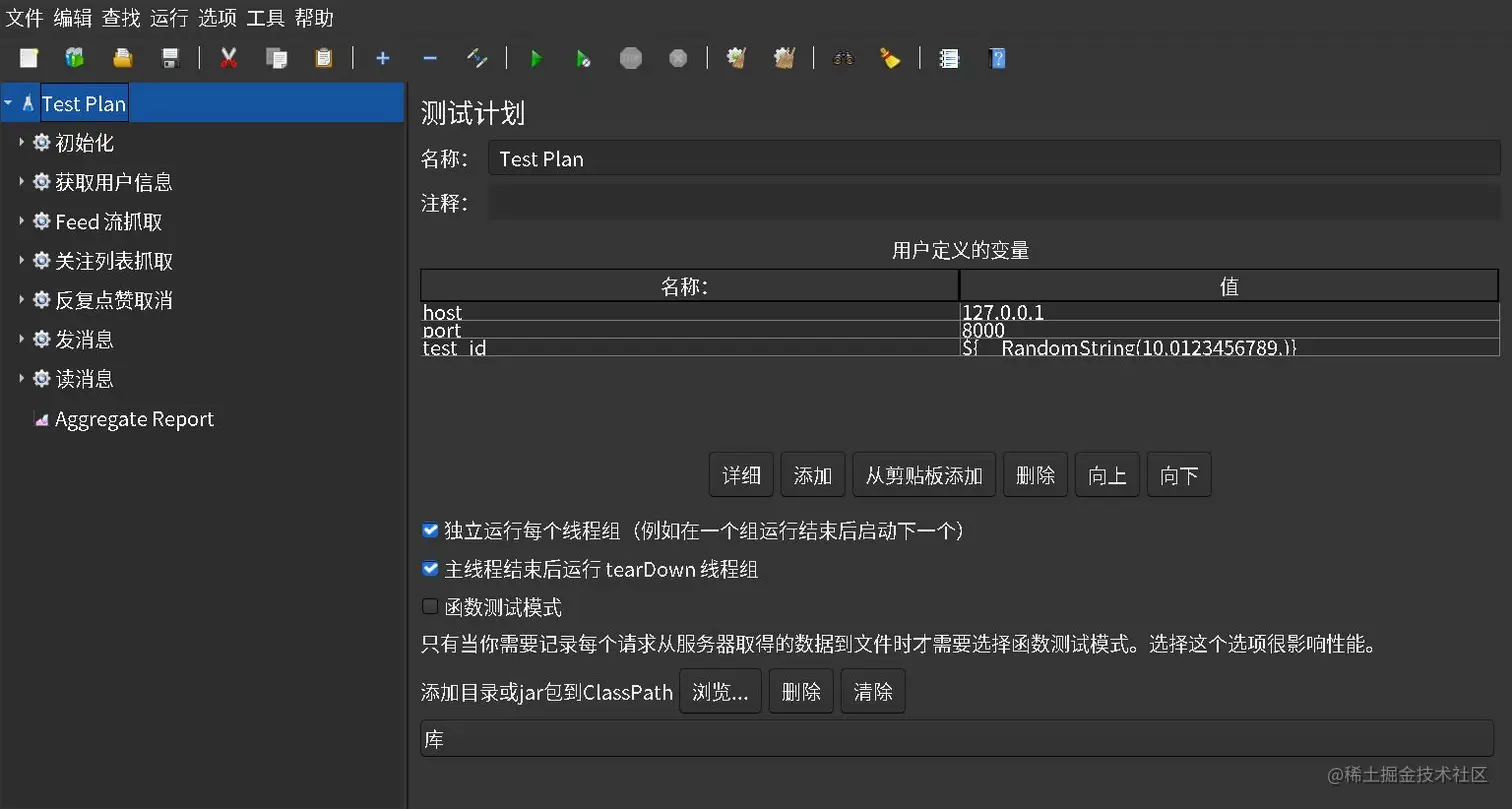Screen dimensions: 1512x809
Task: Save the test plan using the save icon
Action: tap(170, 58)
